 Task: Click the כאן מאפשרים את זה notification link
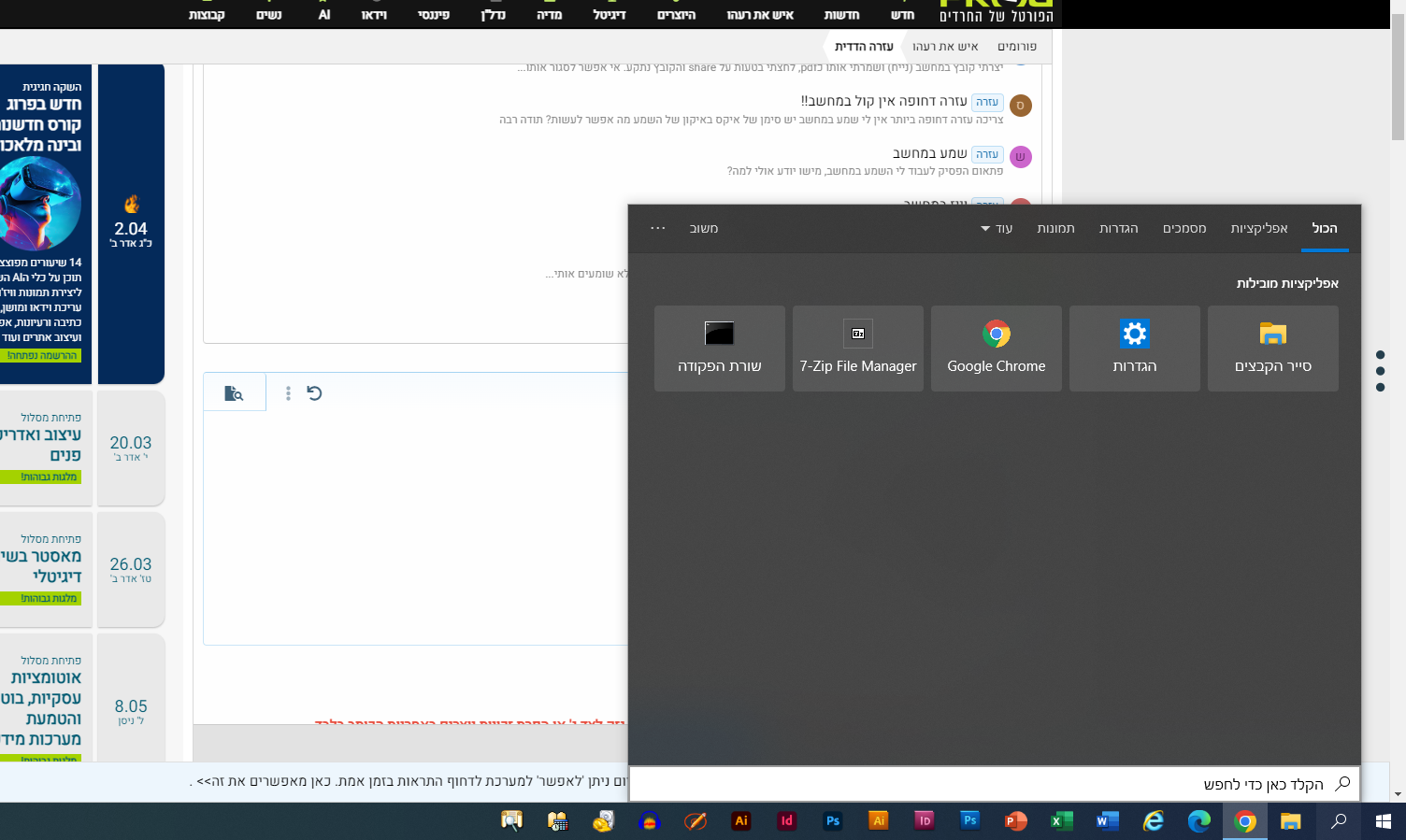(265, 781)
